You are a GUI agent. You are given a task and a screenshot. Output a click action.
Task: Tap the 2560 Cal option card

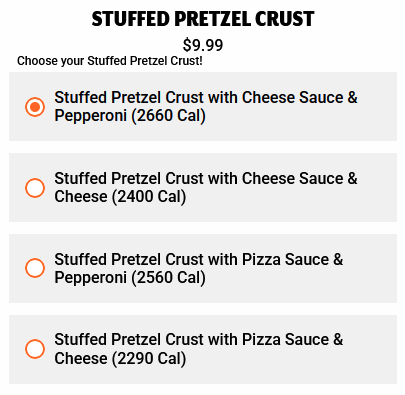(x=203, y=269)
